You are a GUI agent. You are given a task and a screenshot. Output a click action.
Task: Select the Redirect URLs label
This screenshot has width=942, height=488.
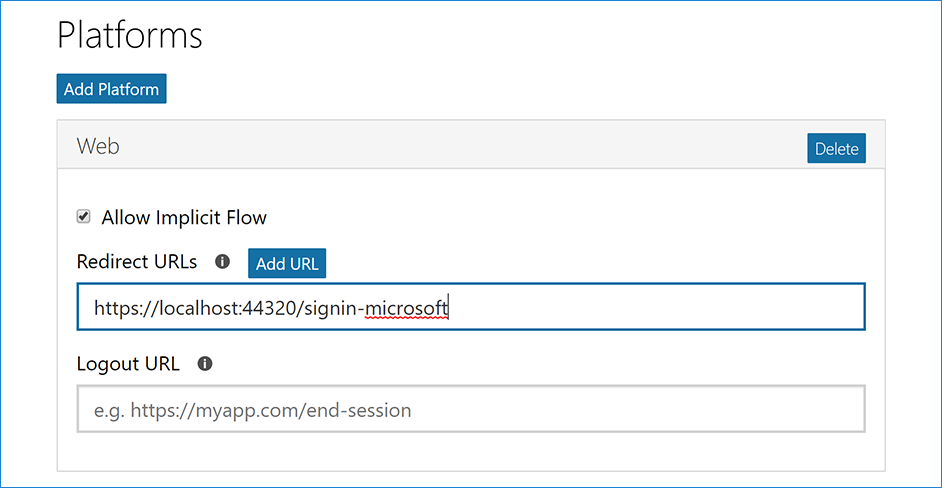pyautogui.click(x=137, y=262)
